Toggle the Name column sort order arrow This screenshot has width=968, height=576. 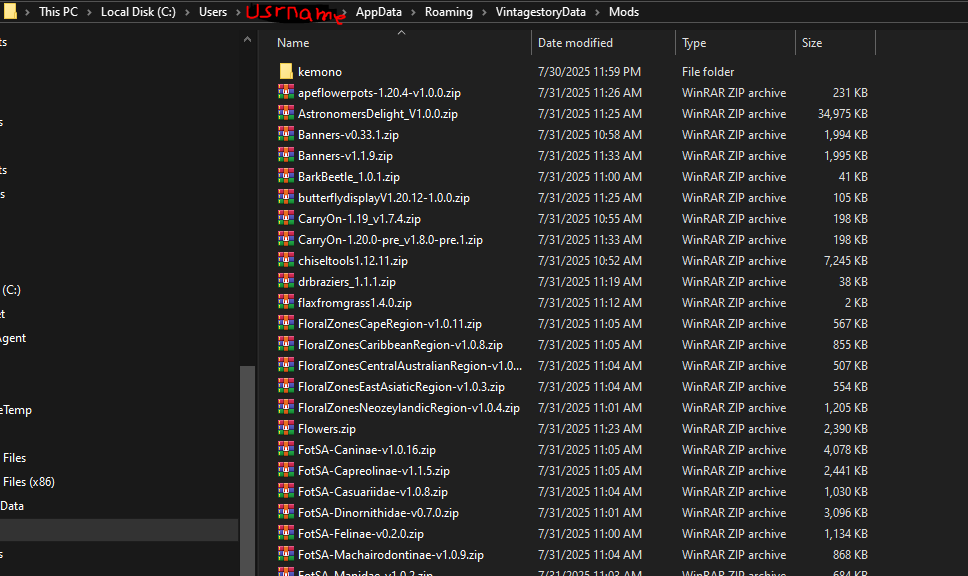401,31
